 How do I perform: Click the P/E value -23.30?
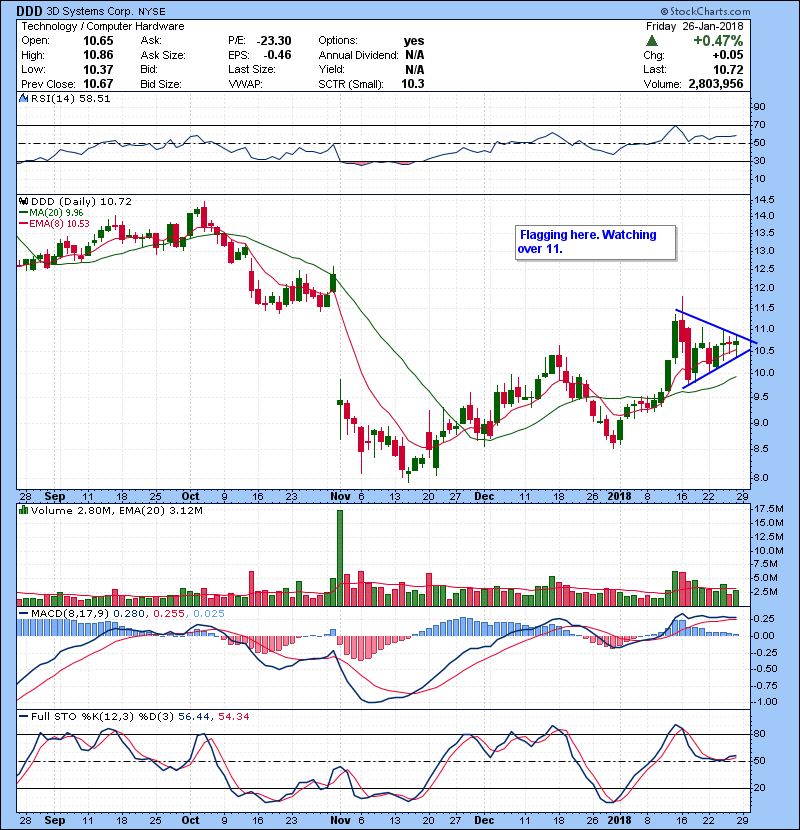(274, 41)
